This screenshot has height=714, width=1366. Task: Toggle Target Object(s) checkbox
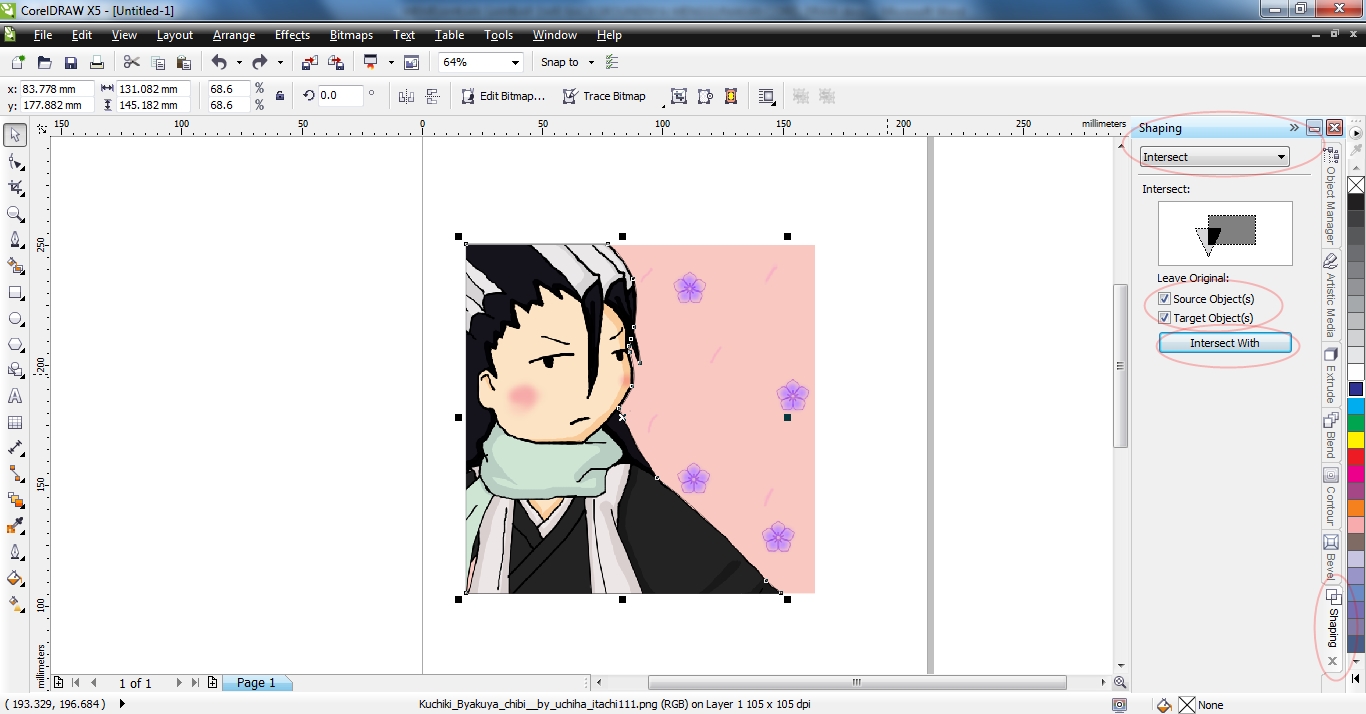point(1164,318)
